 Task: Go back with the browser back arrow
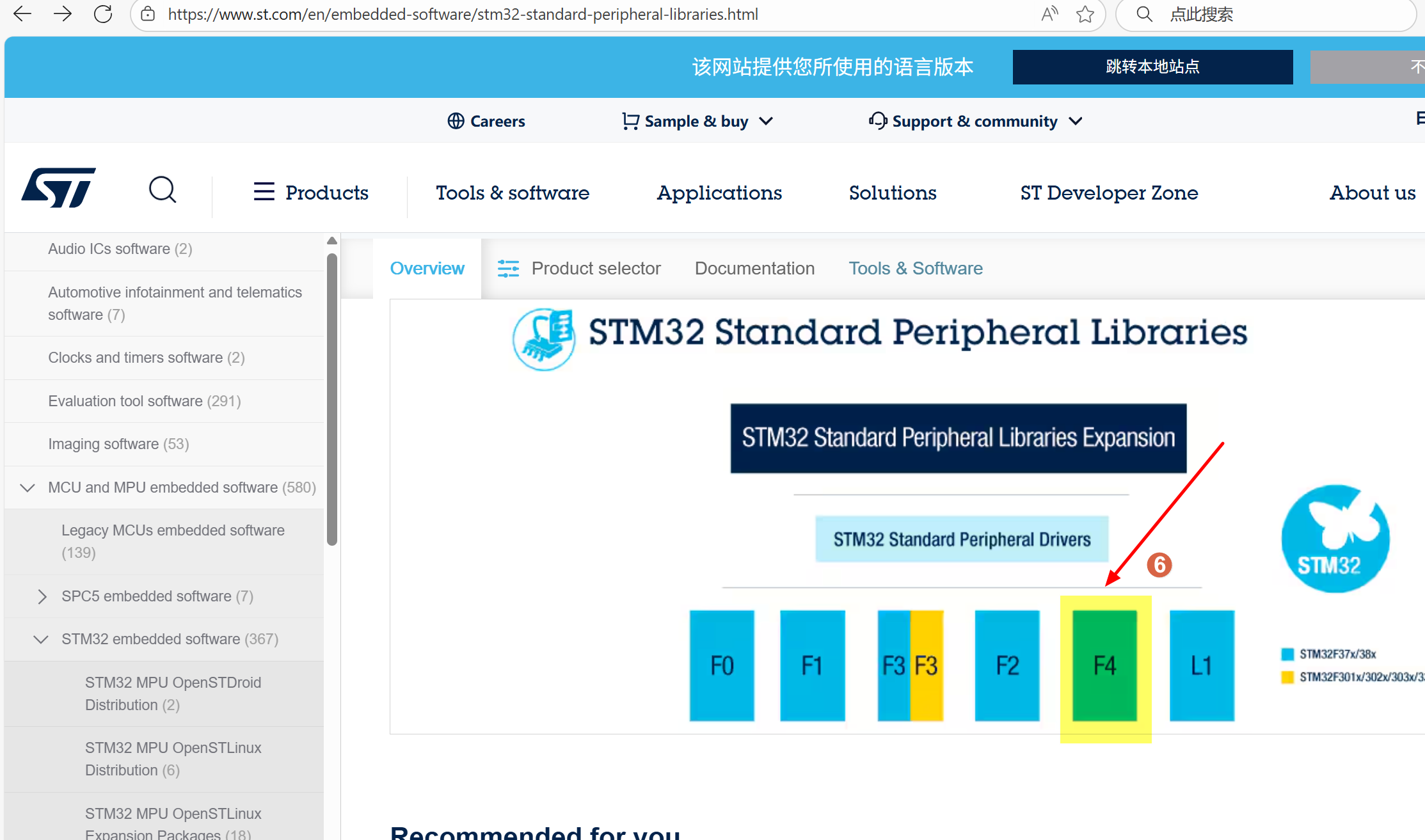tap(22, 14)
